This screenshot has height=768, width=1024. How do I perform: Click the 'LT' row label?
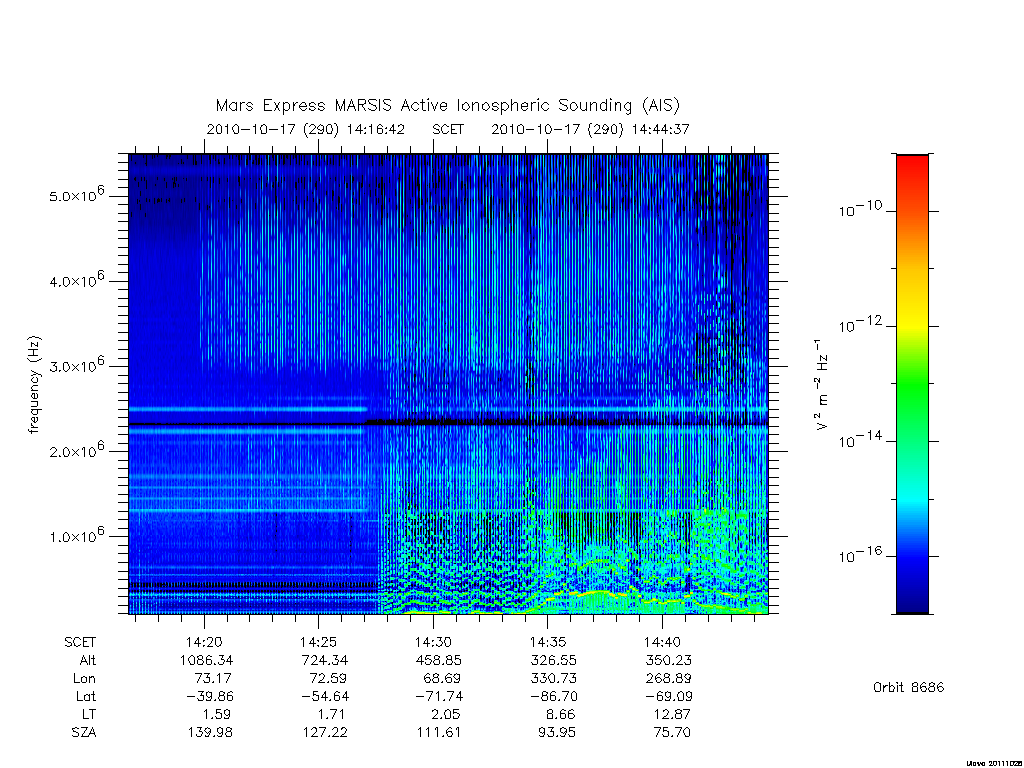(x=89, y=714)
